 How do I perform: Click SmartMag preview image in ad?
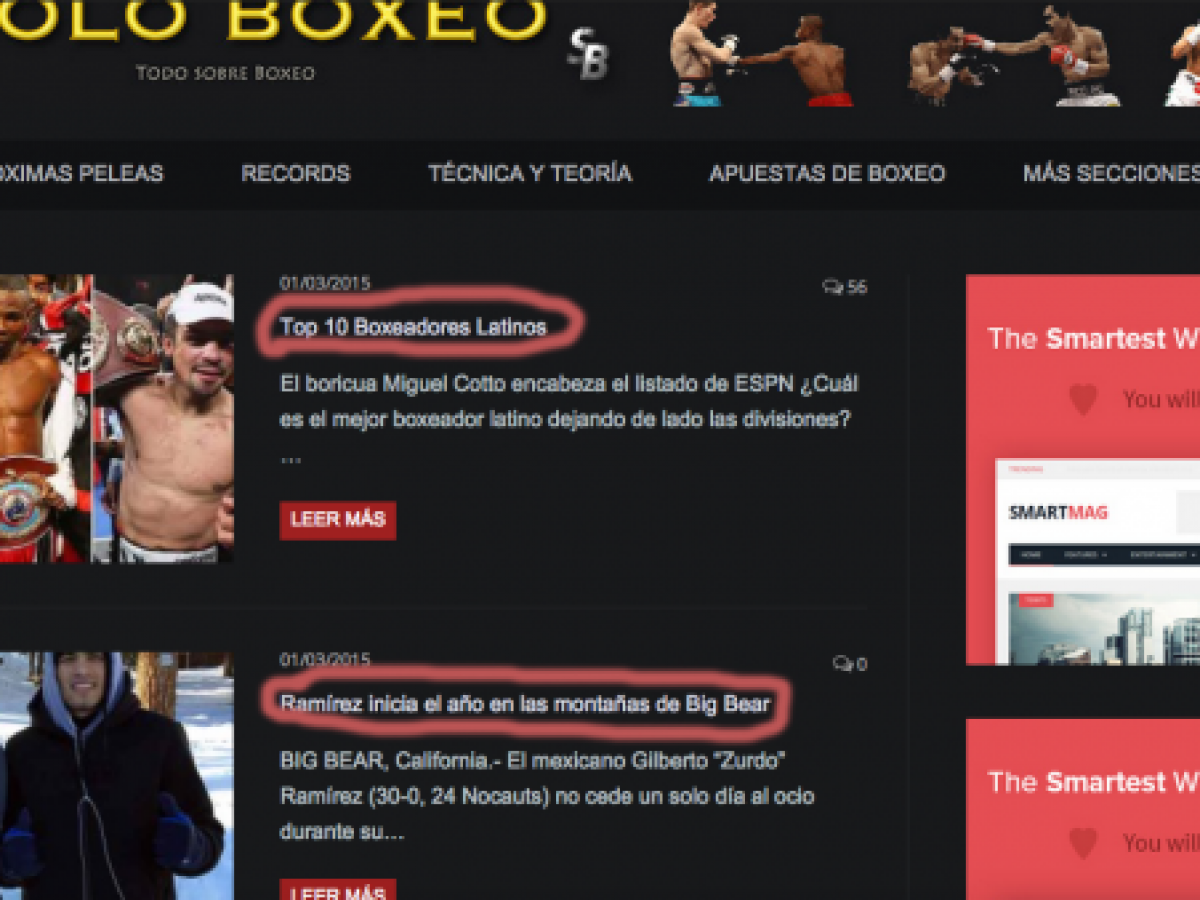click(x=1098, y=562)
